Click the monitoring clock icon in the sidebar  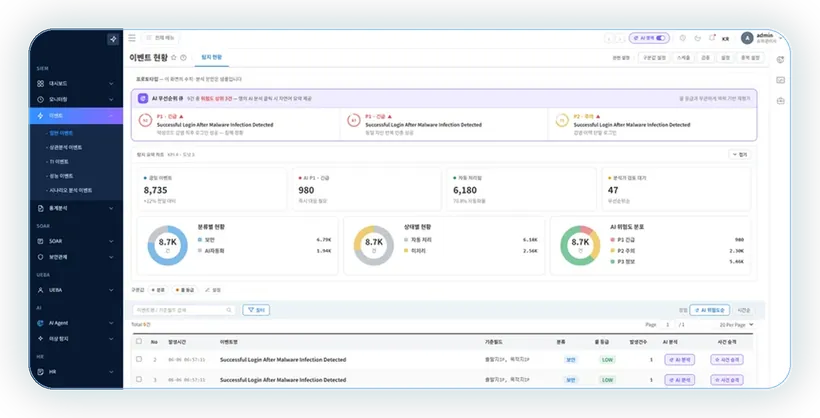pos(40,99)
